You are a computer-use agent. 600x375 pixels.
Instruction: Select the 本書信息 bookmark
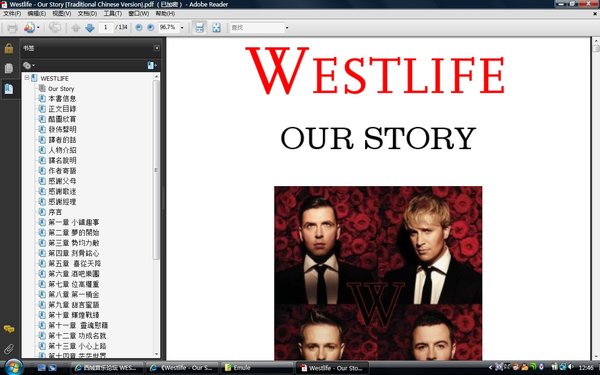[x=62, y=99]
